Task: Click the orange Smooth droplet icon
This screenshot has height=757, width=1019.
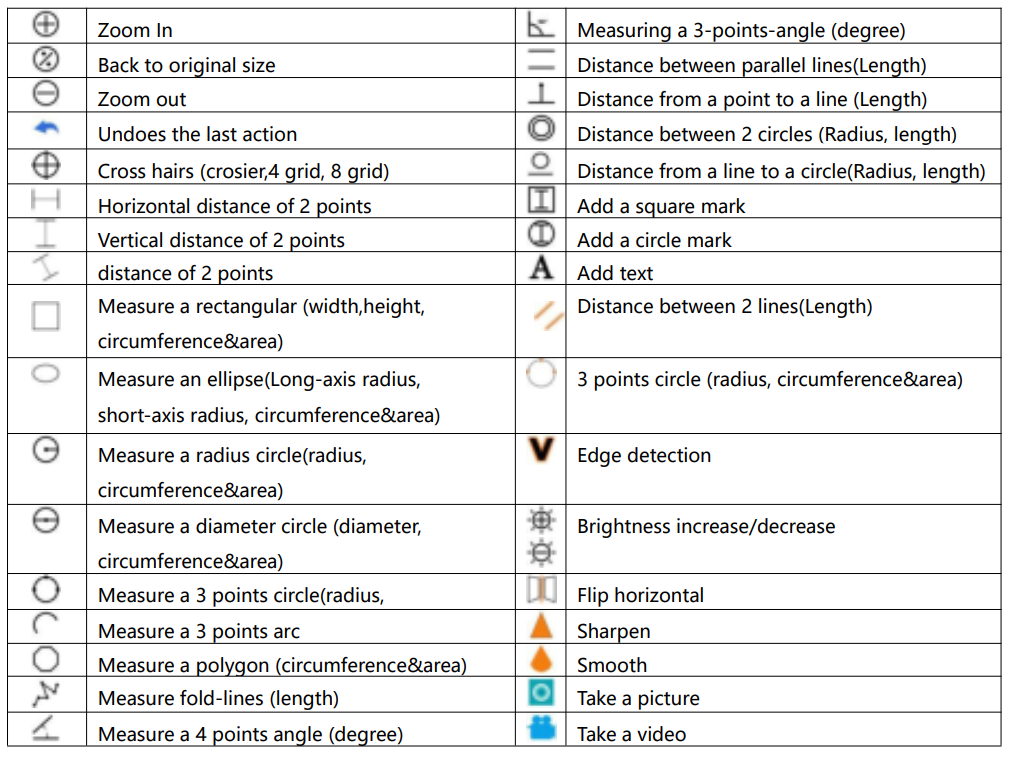Action: [x=541, y=659]
